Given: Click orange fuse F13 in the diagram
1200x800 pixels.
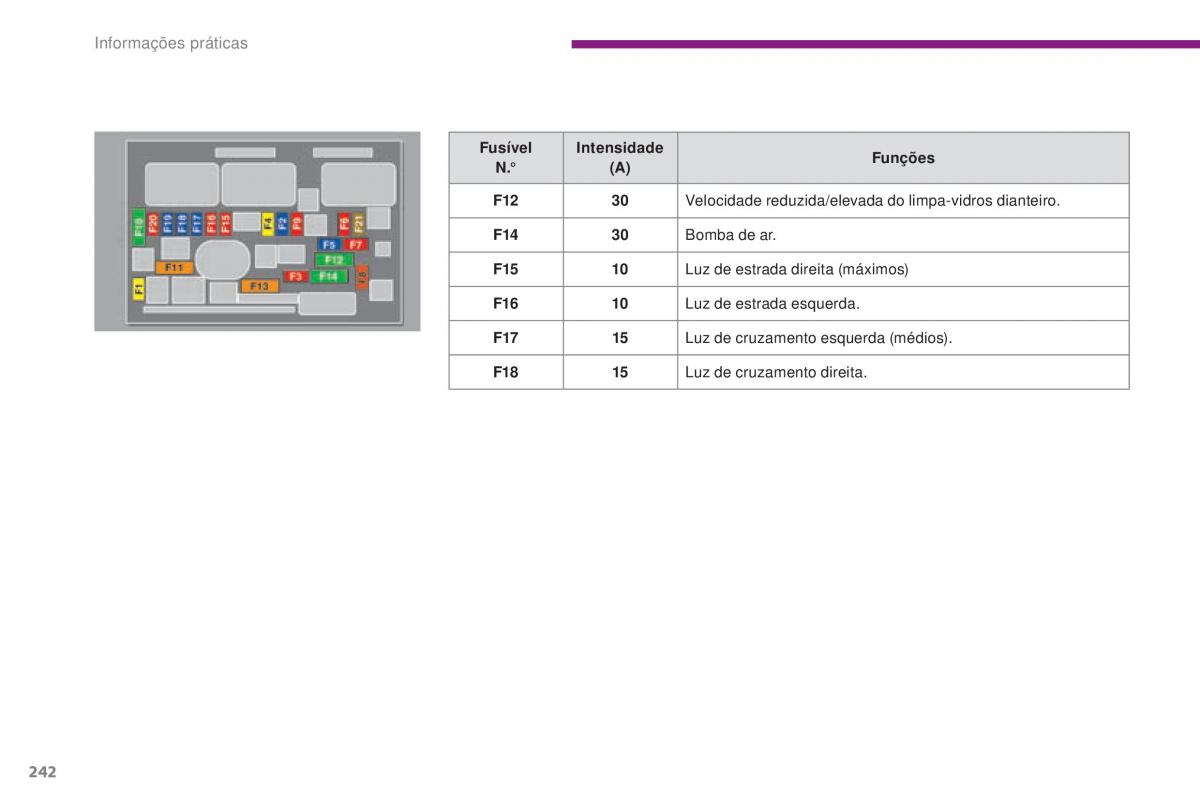Looking at the screenshot, I should pyautogui.click(x=259, y=286).
